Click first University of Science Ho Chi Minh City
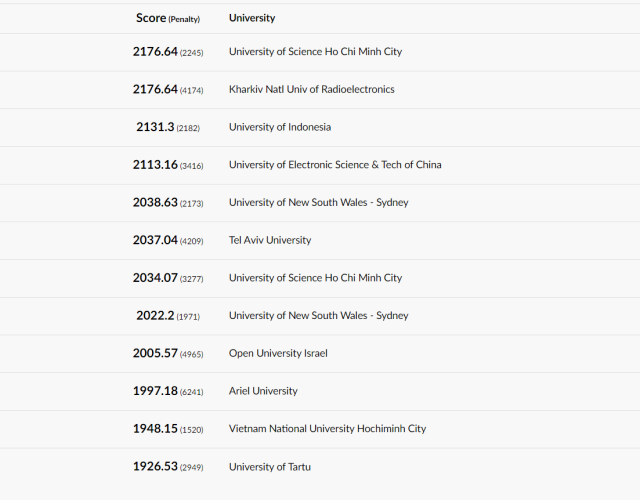 tap(315, 51)
